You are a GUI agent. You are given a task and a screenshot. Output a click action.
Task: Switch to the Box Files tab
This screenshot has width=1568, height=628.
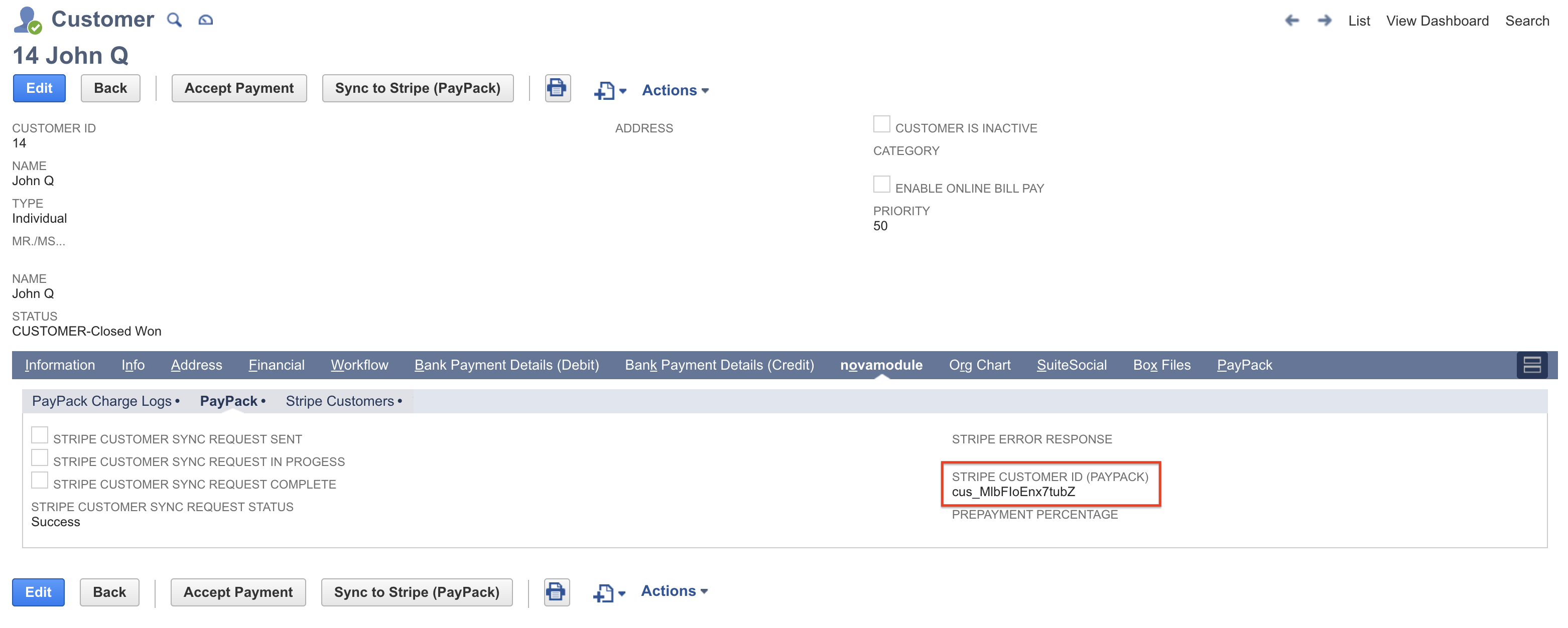[1161, 365]
